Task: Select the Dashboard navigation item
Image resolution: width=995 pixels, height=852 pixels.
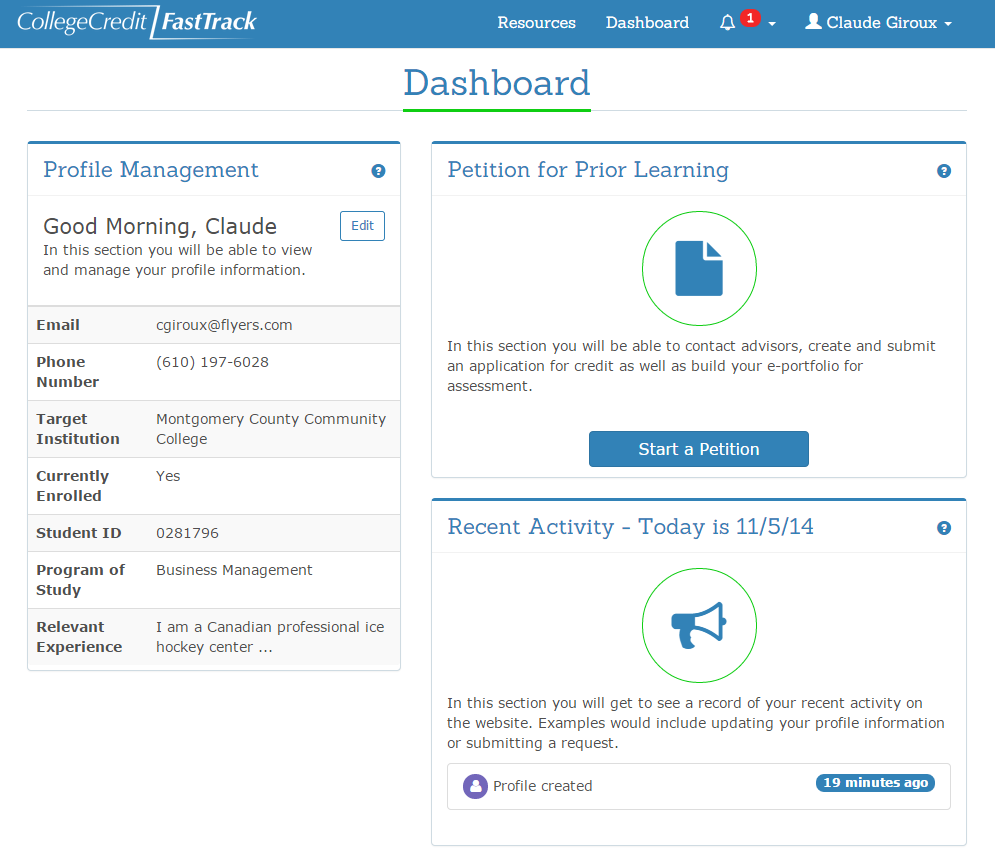Action: pos(647,22)
